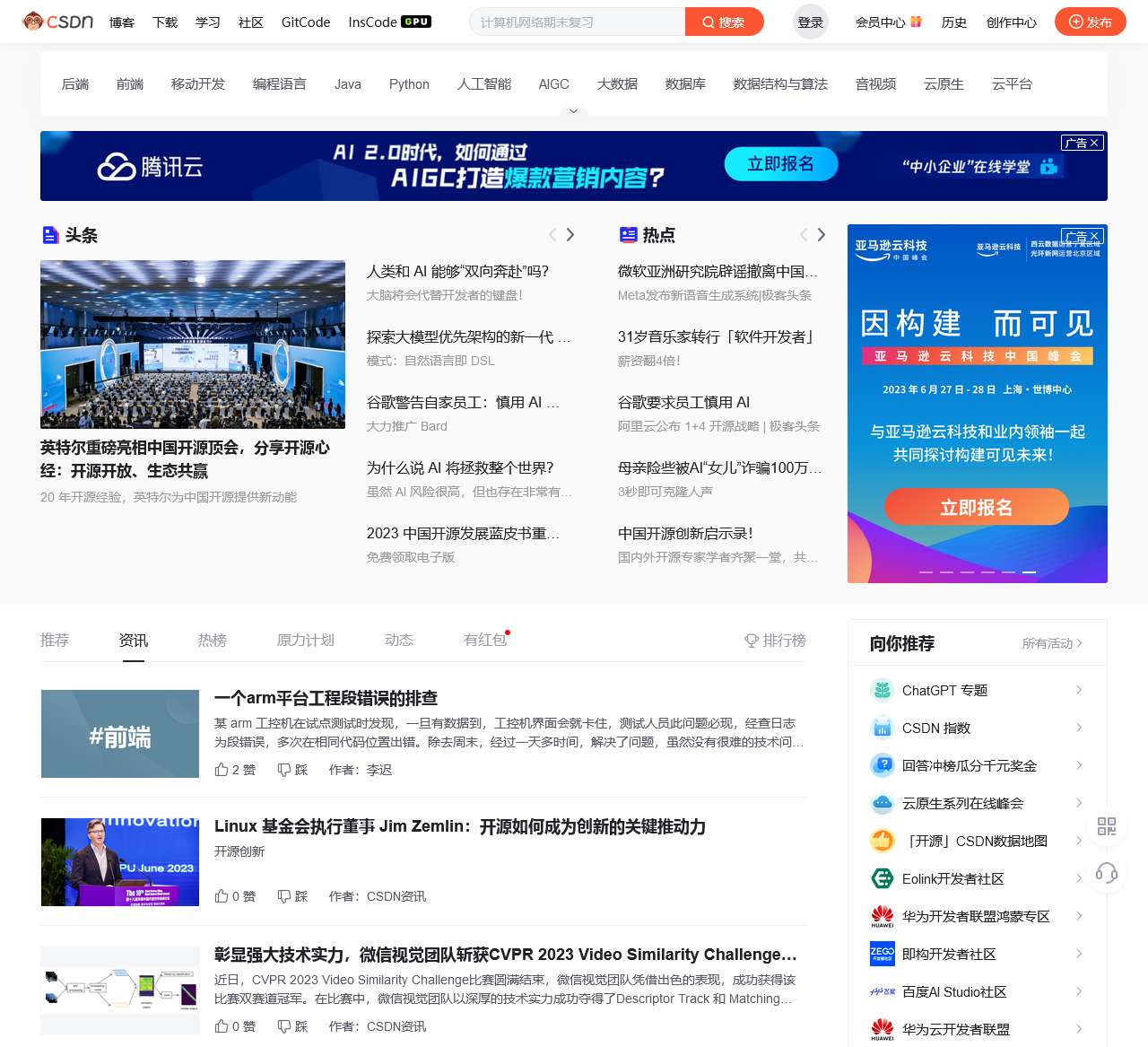
Task: Switch to the 热榜 tab
Action: pyautogui.click(x=212, y=640)
